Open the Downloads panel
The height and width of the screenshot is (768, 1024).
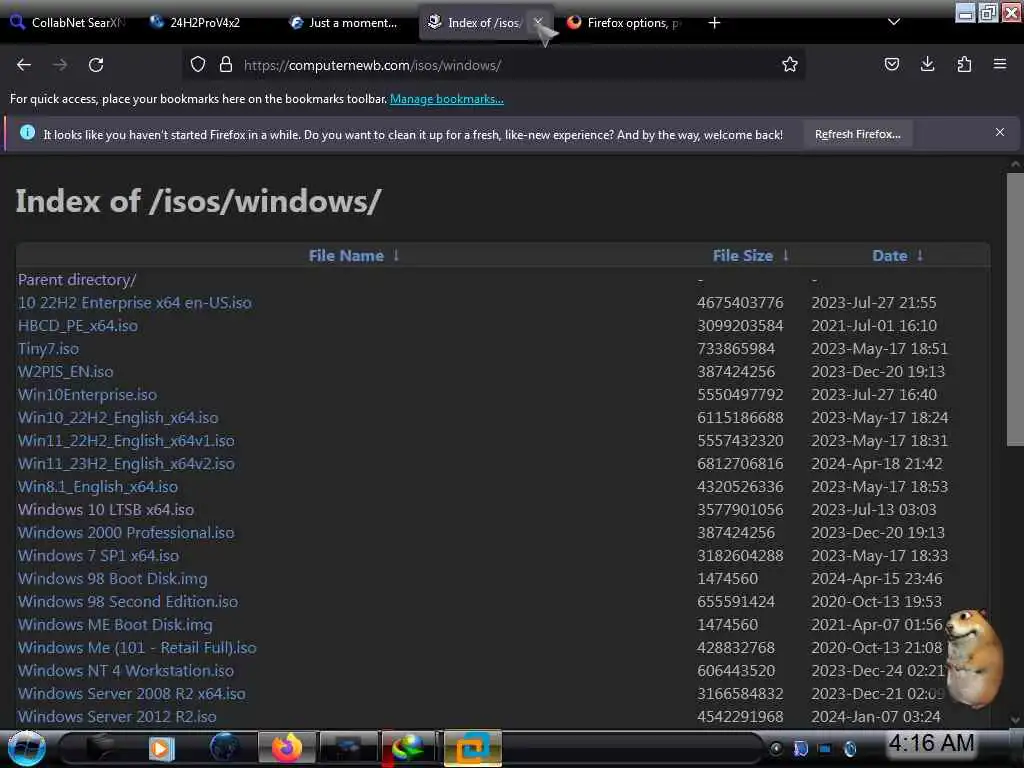point(927,64)
